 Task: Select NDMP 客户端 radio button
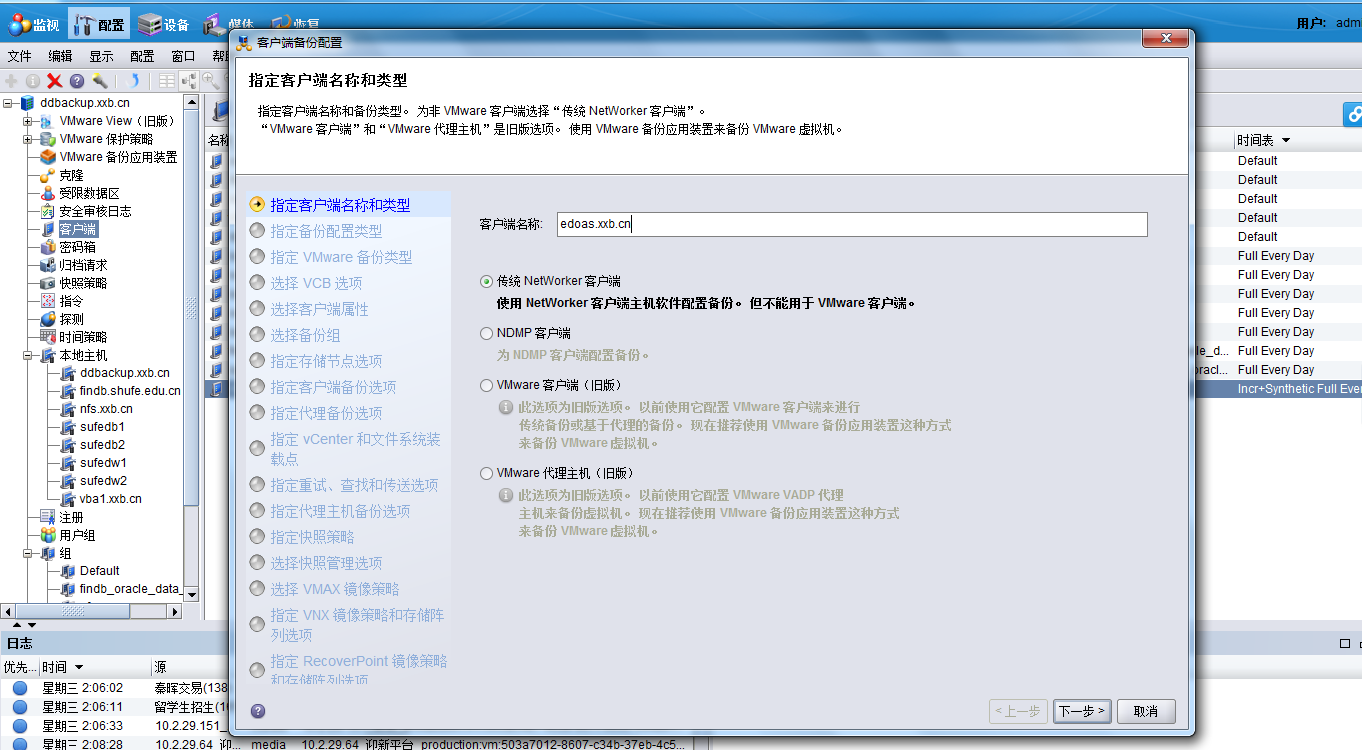point(487,333)
